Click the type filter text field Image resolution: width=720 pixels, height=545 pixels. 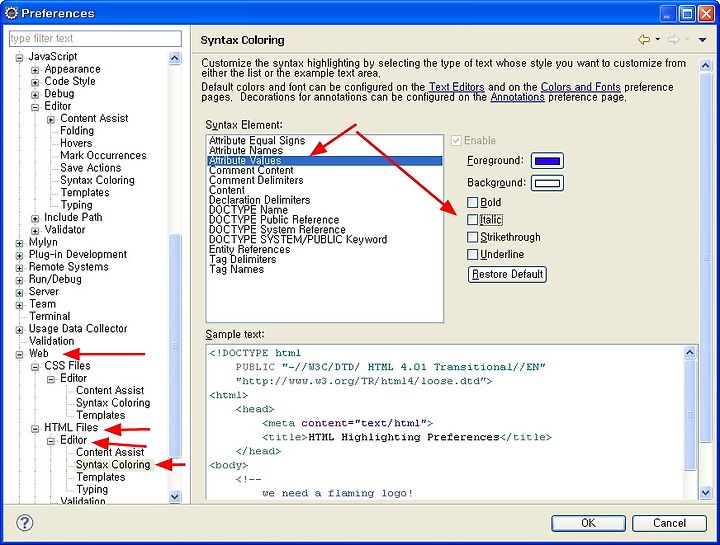(x=96, y=38)
